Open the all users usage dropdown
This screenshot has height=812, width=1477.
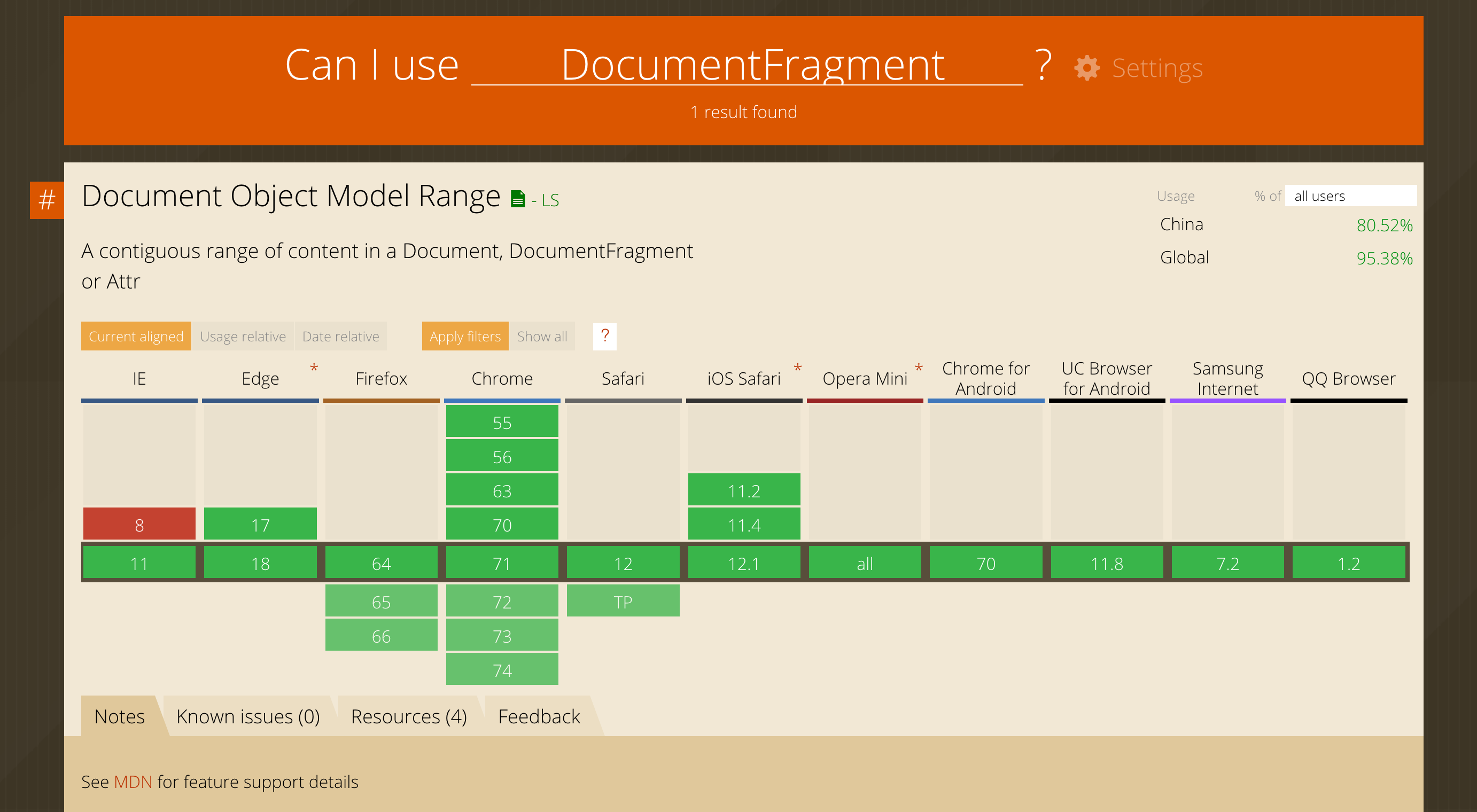click(x=1350, y=196)
